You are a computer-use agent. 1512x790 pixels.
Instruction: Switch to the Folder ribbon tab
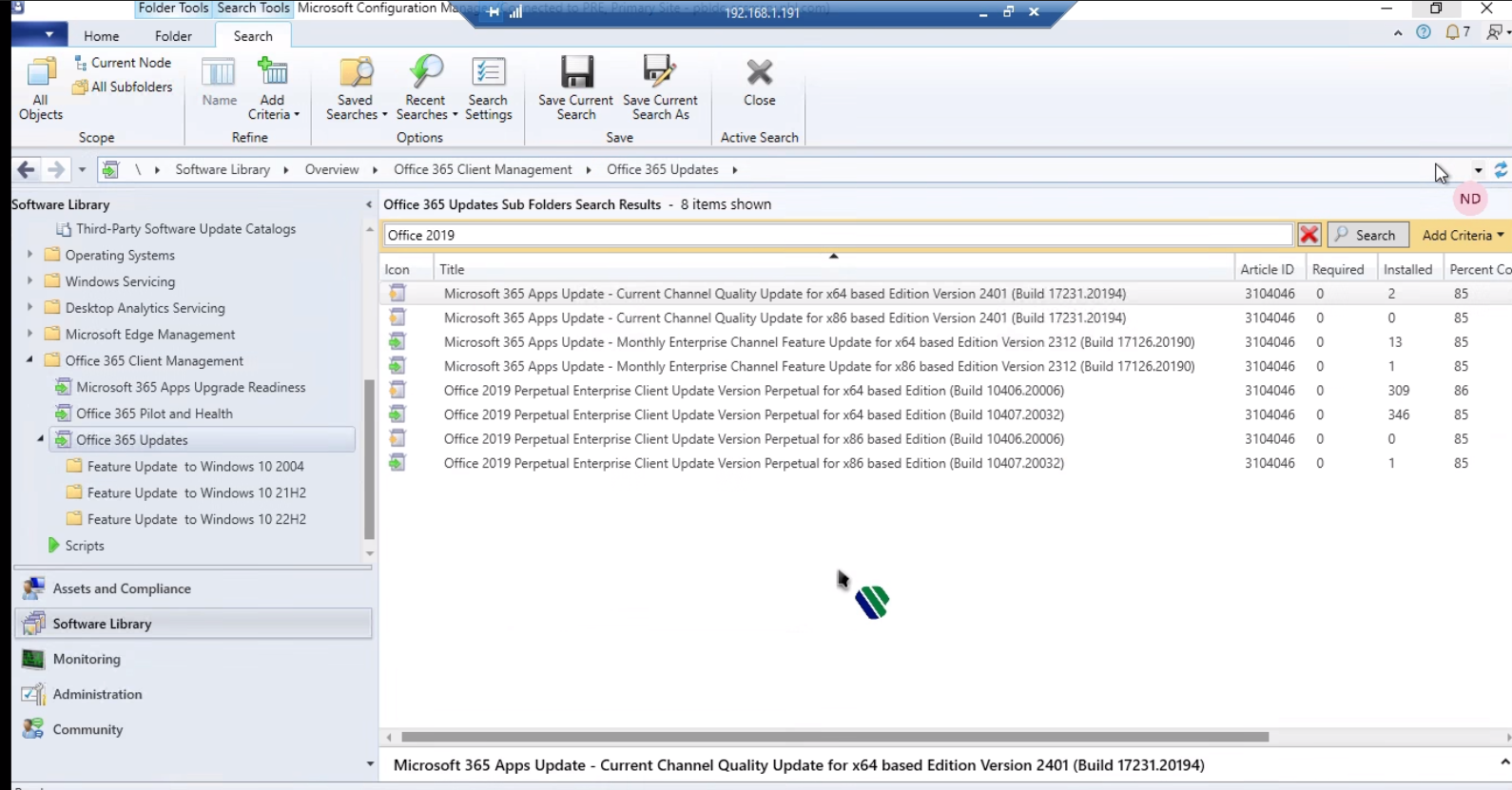point(173,36)
